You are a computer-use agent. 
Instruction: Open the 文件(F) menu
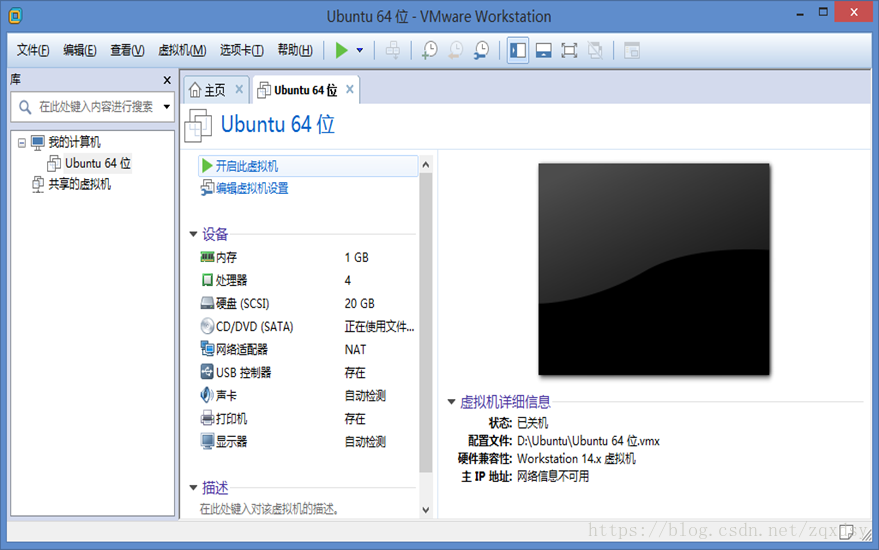tap(33, 50)
